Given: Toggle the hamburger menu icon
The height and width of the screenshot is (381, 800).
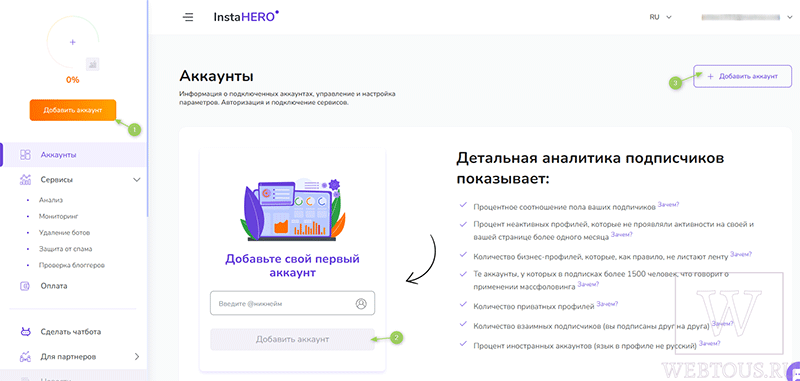Looking at the screenshot, I should (x=188, y=17).
